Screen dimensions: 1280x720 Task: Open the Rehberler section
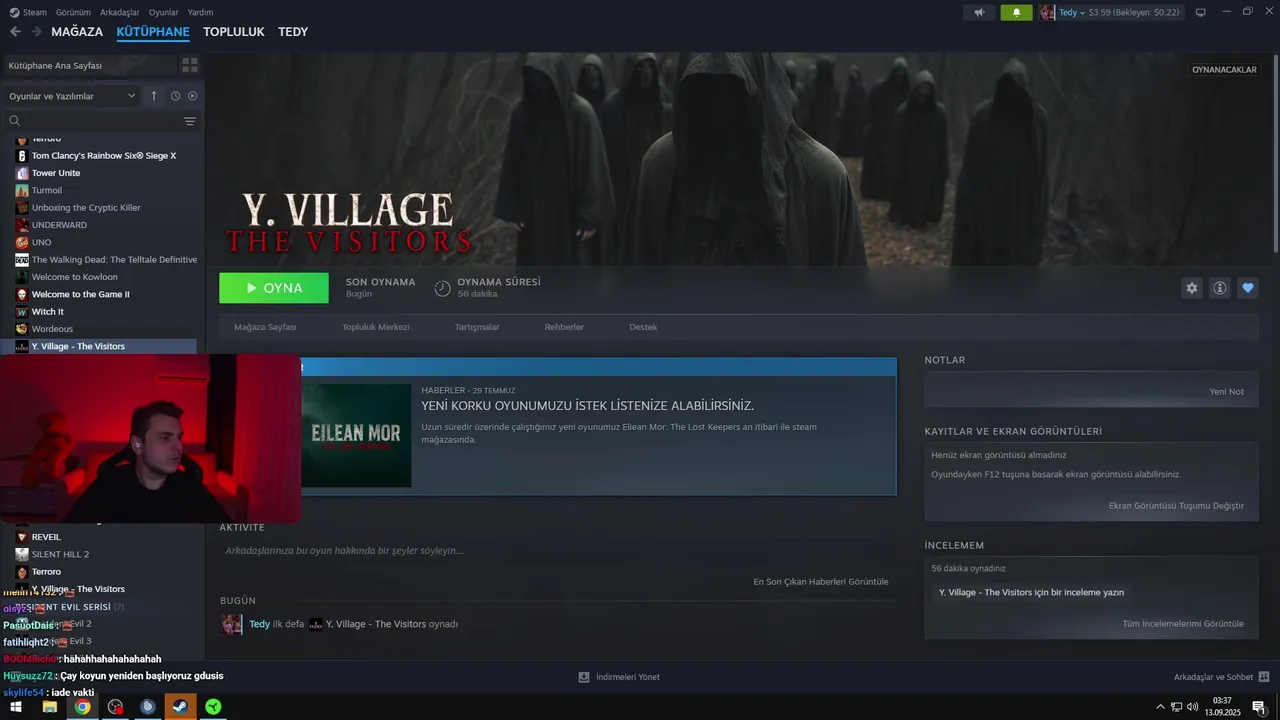(x=564, y=327)
